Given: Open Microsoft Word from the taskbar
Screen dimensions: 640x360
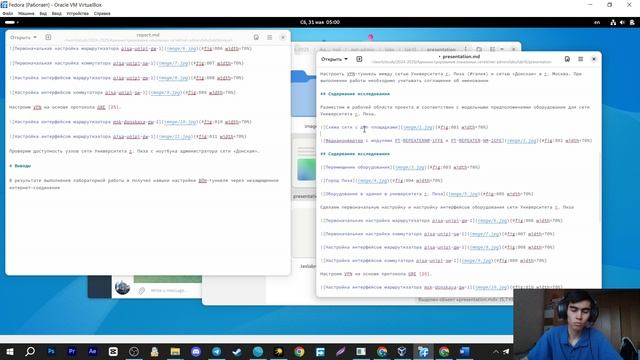Looking at the screenshot, I should 464,351.
